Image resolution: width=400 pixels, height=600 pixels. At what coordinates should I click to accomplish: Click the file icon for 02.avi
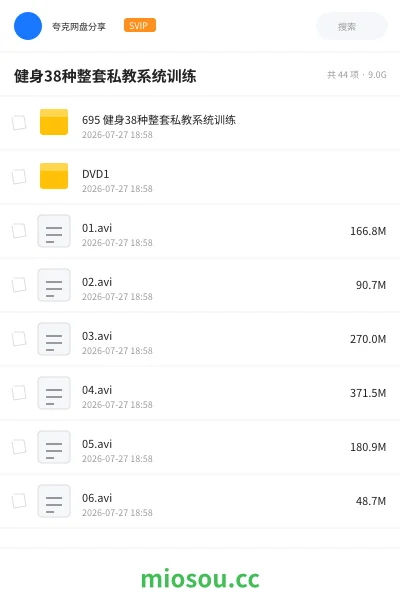[54, 285]
